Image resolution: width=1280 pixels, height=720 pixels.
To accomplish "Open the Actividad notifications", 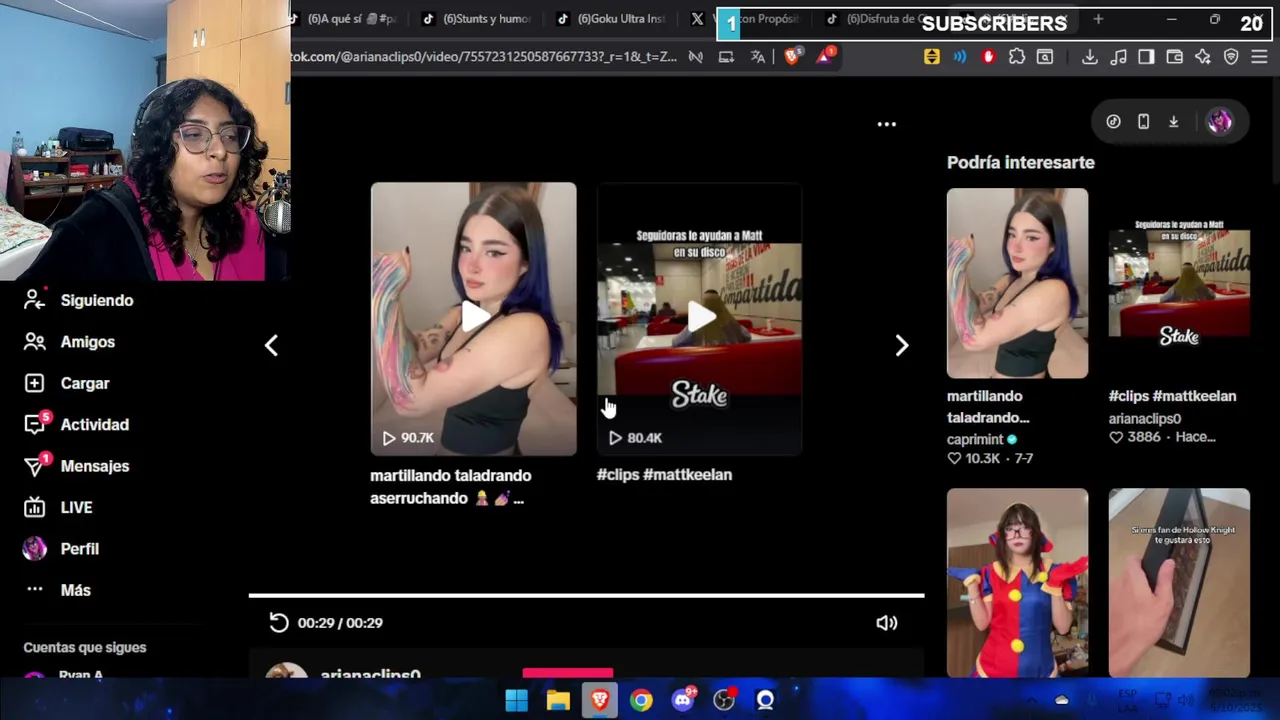I will (x=76, y=425).
